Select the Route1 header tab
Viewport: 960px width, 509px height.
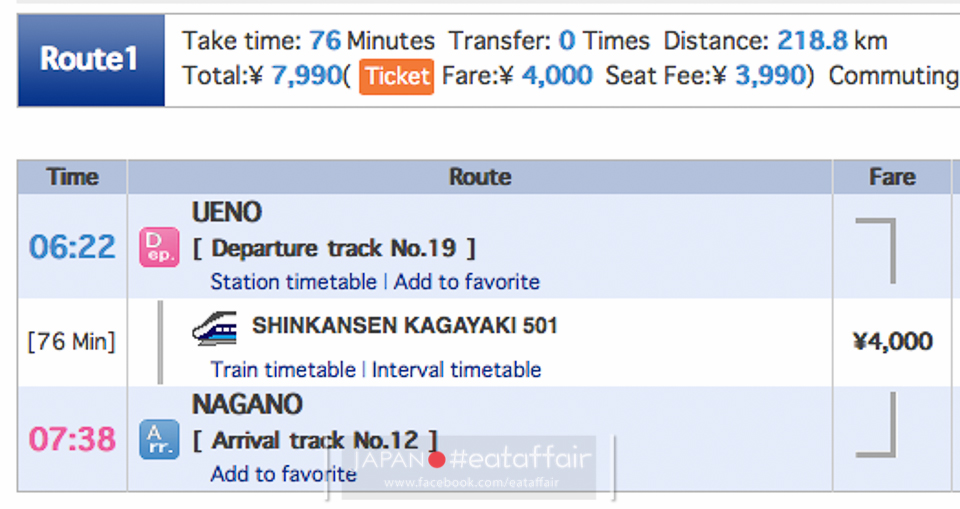[x=91, y=60]
